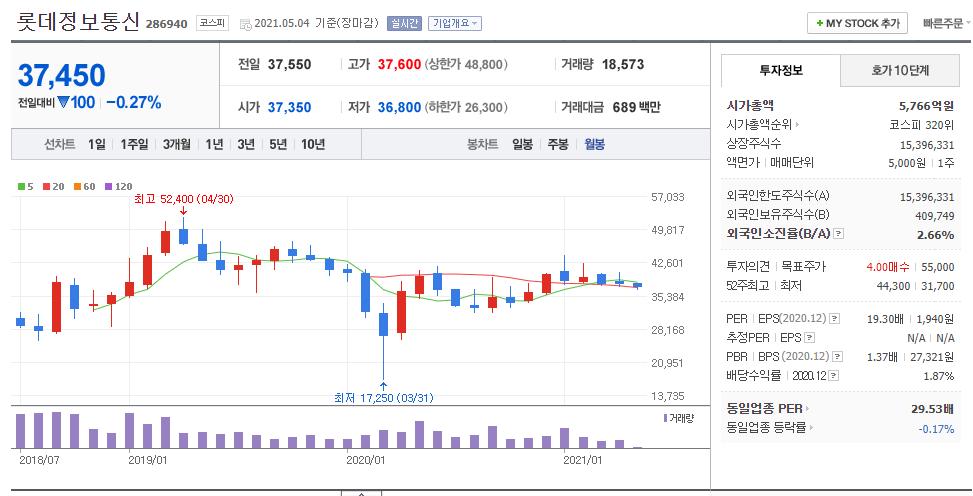Select the 1주일 line chart period
Viewport: 973px width, 496px height.
coord(134,144)
